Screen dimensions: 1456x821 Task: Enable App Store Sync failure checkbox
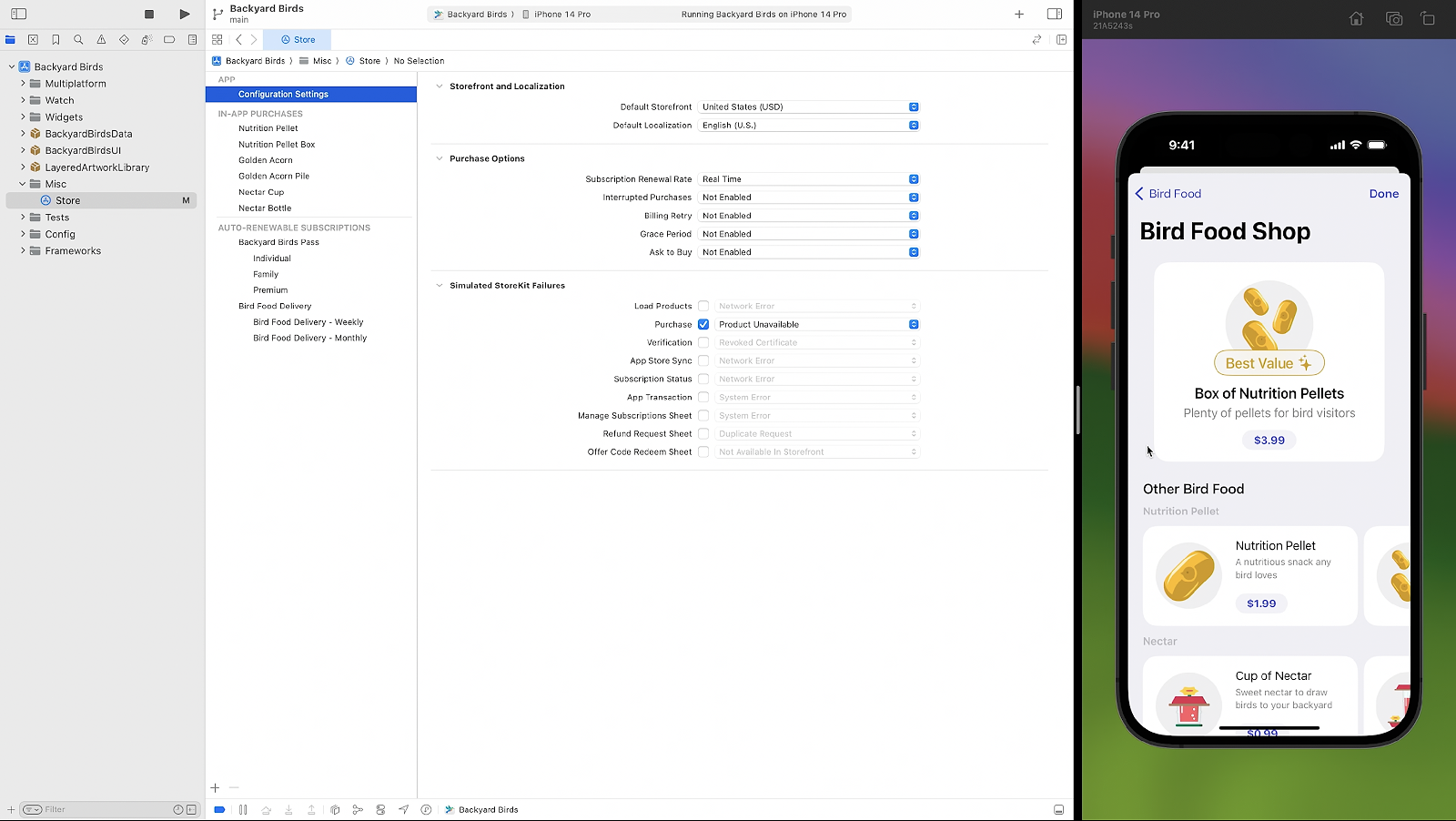[703, 360]
